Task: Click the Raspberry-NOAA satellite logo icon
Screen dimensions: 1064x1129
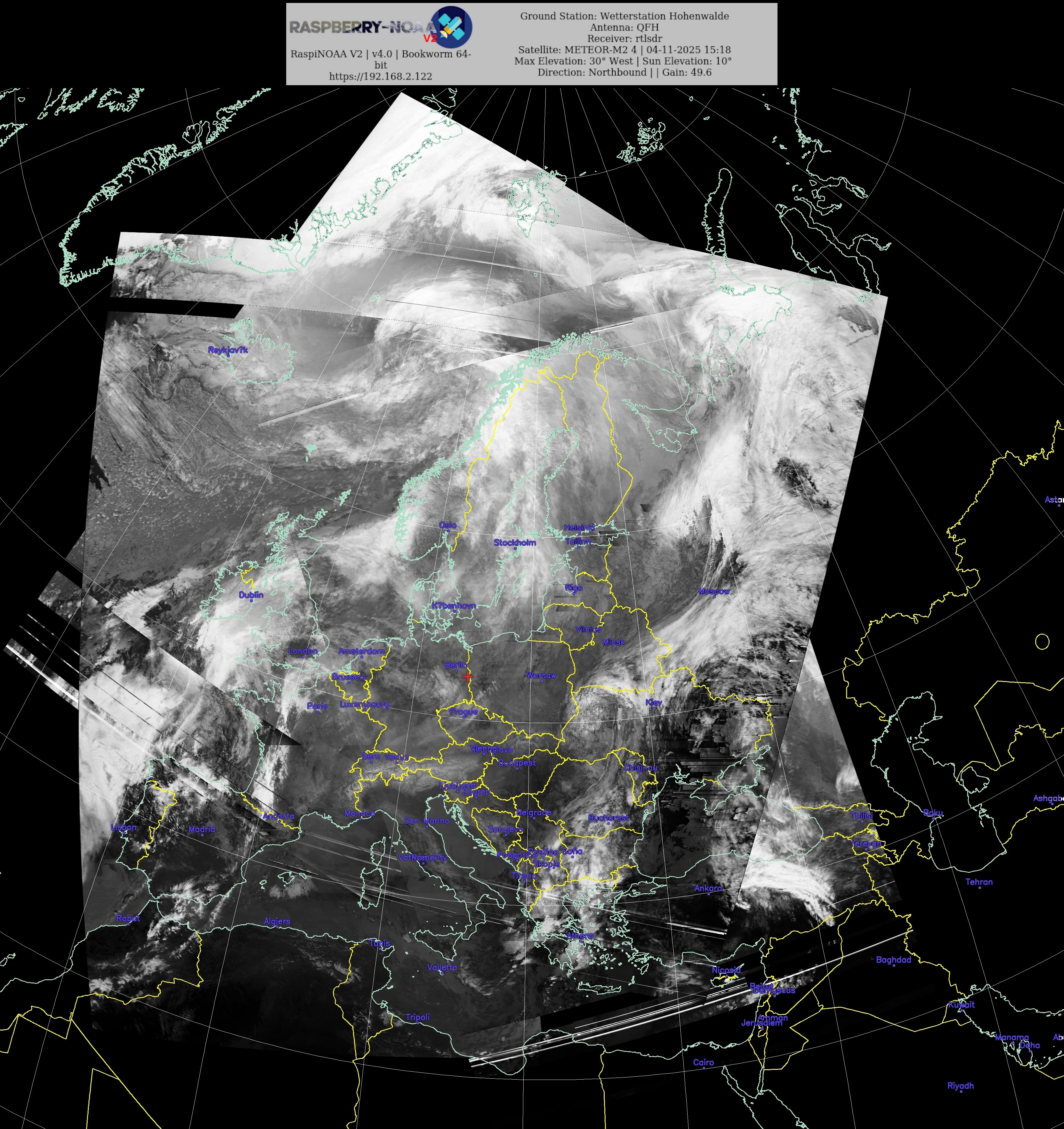Action: click(451, 27)
